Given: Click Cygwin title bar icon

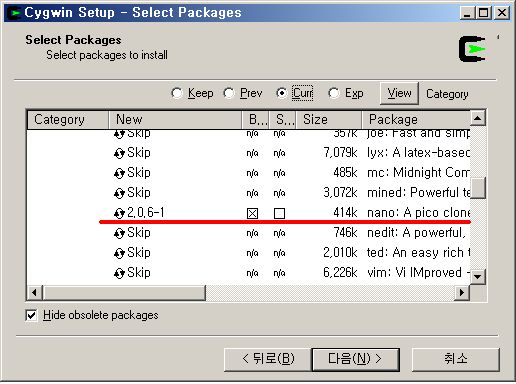Looking at the screenshot, I should [x=14, y=13].
